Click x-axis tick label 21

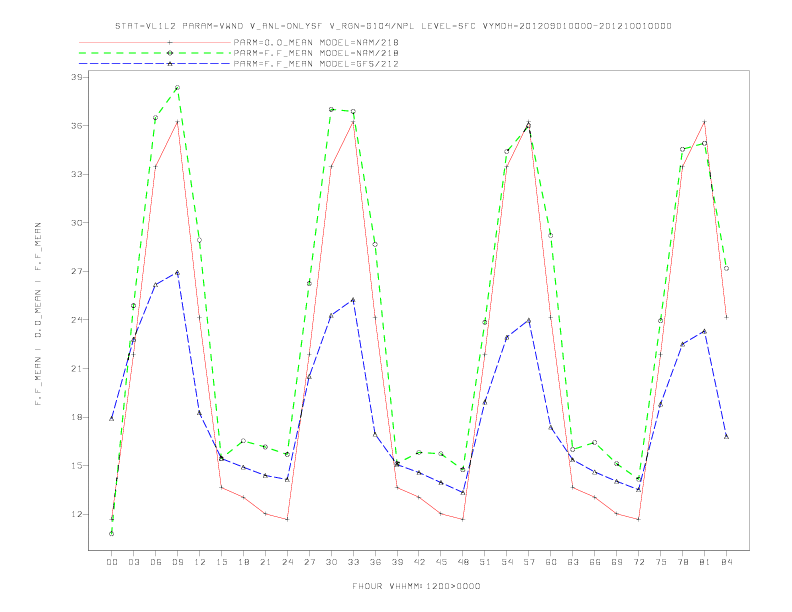(x=265, y=562)
